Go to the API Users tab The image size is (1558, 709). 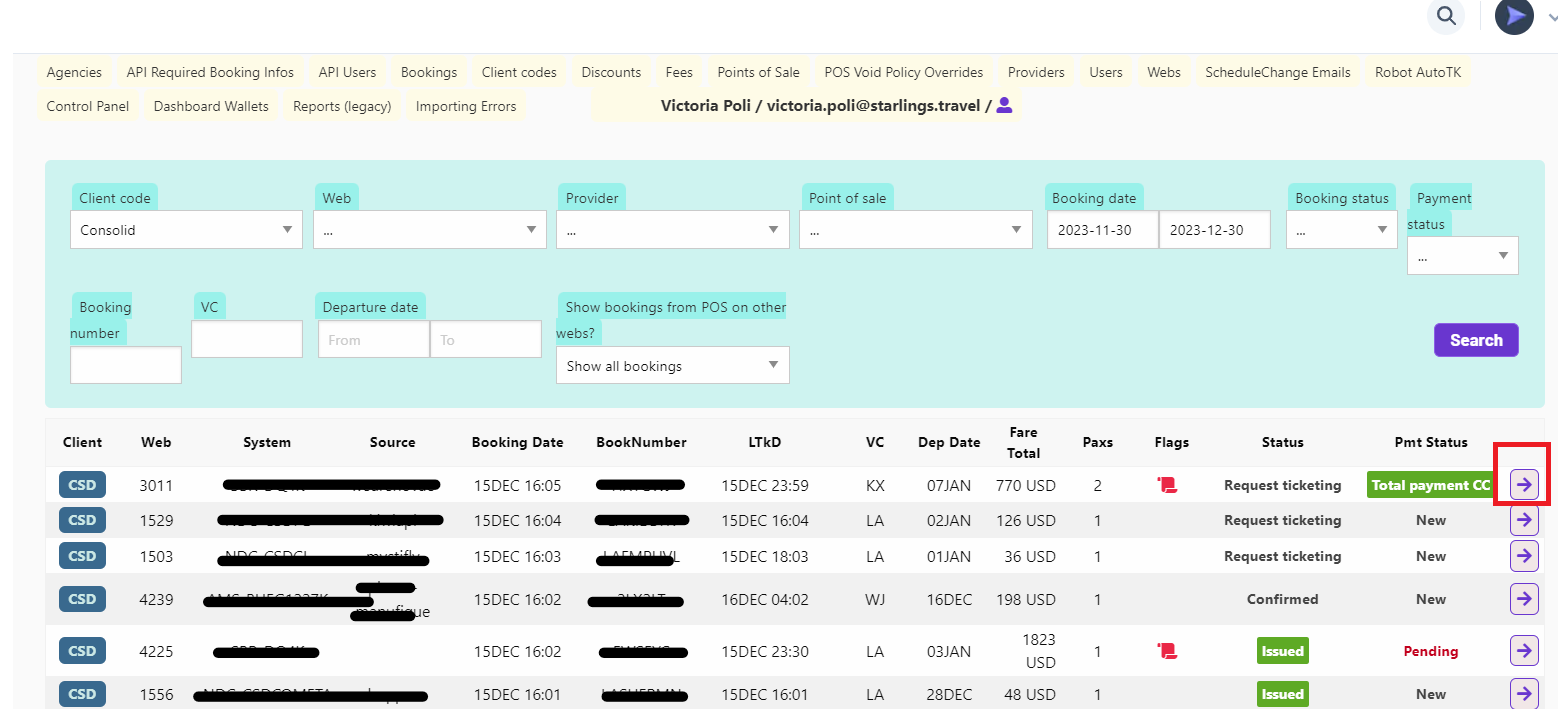coord(348,72)
